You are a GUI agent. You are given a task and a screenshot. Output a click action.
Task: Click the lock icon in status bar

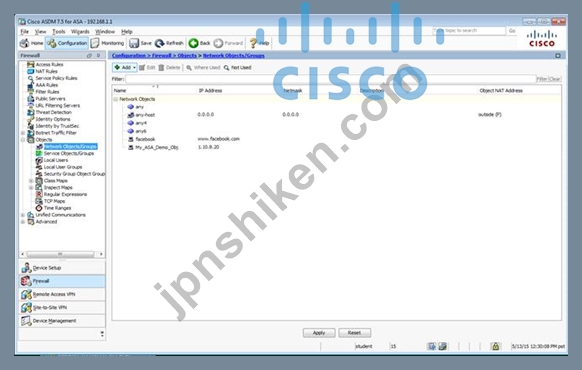tap(495, 346)
